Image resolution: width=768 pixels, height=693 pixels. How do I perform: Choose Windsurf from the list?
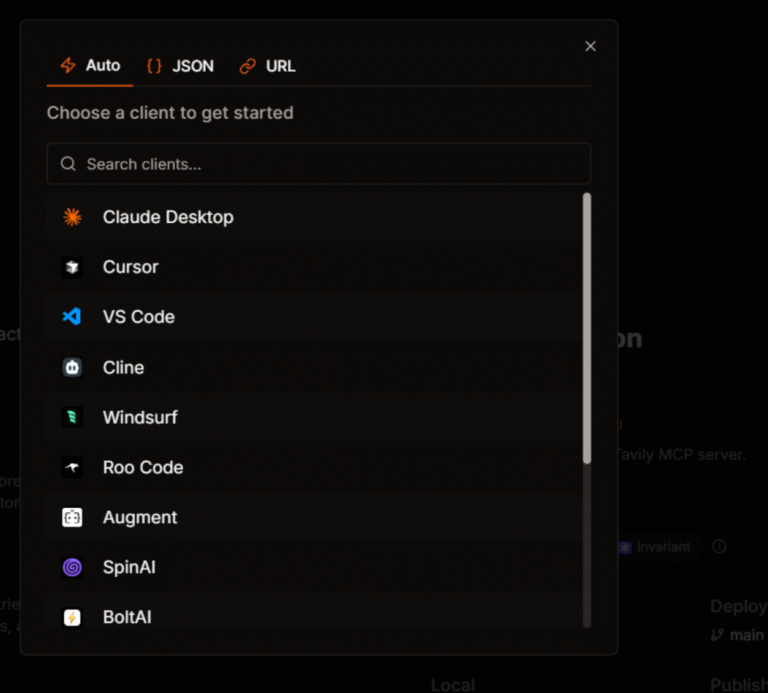[315, 417]
